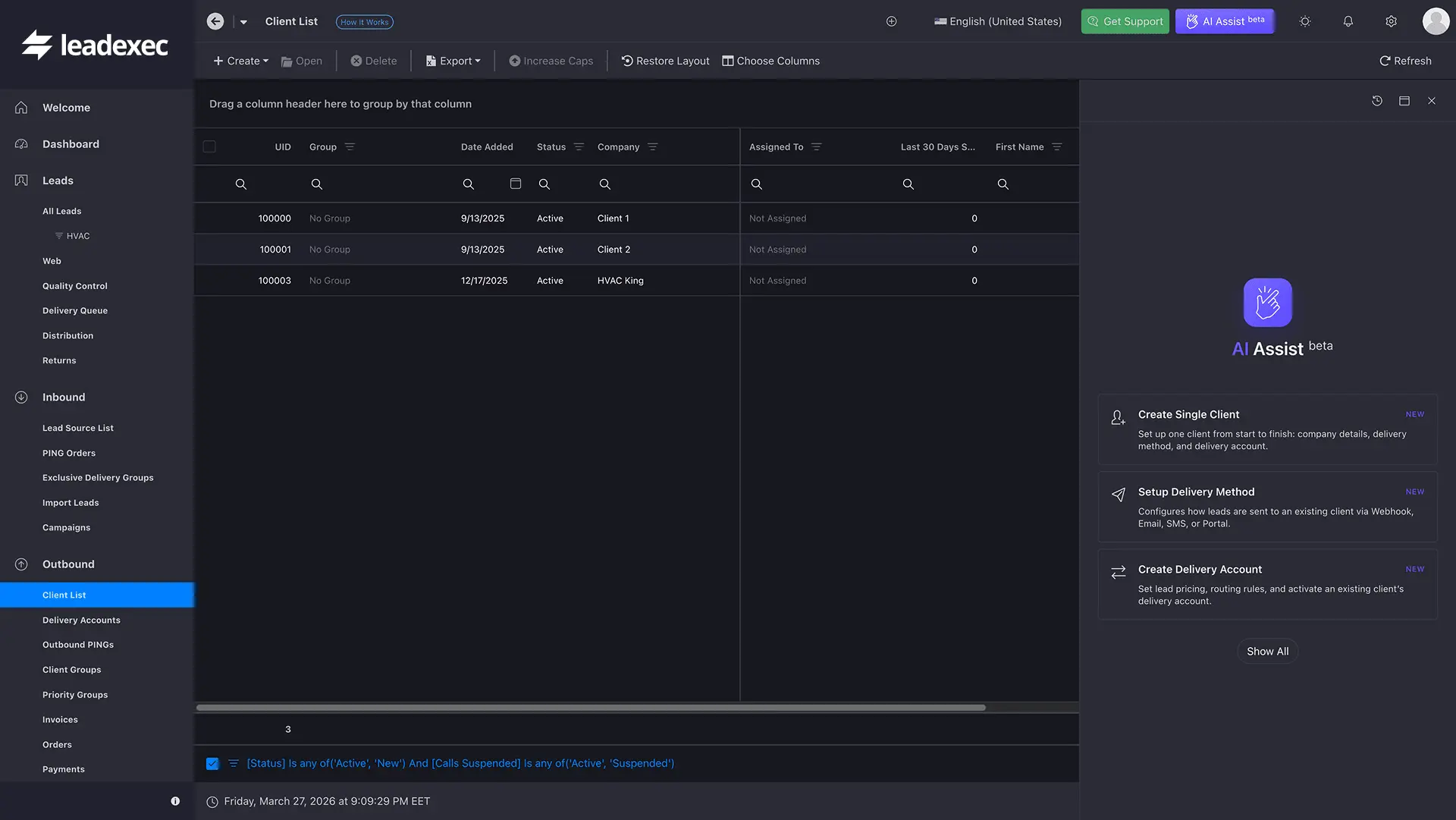Click the Get Support button
Viewport: 1456px width, 820px height.
click(x=1125, y=21)
